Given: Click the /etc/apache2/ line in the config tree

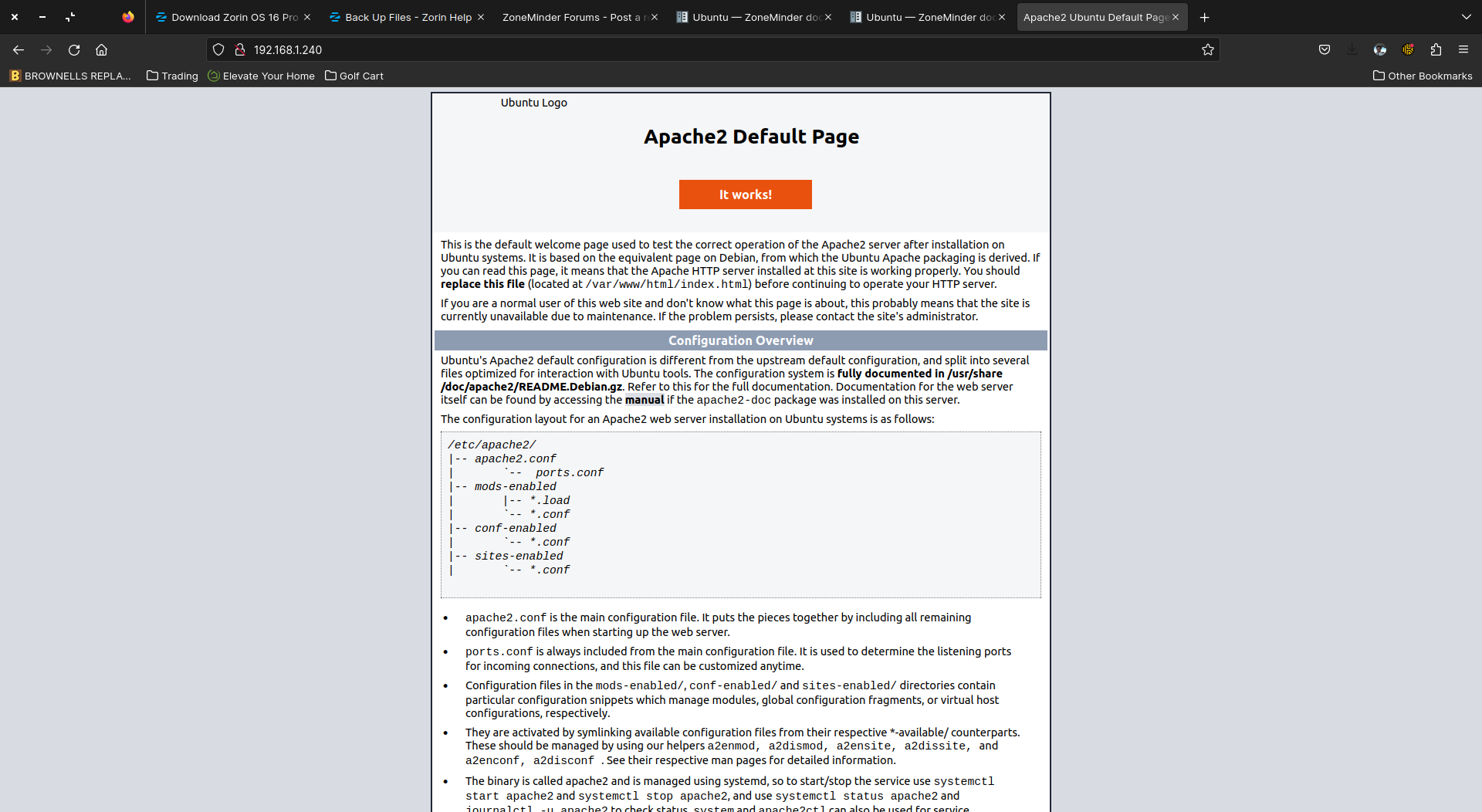Looking at the screenshot, I should pyautogui.click(x=492, y=445).
